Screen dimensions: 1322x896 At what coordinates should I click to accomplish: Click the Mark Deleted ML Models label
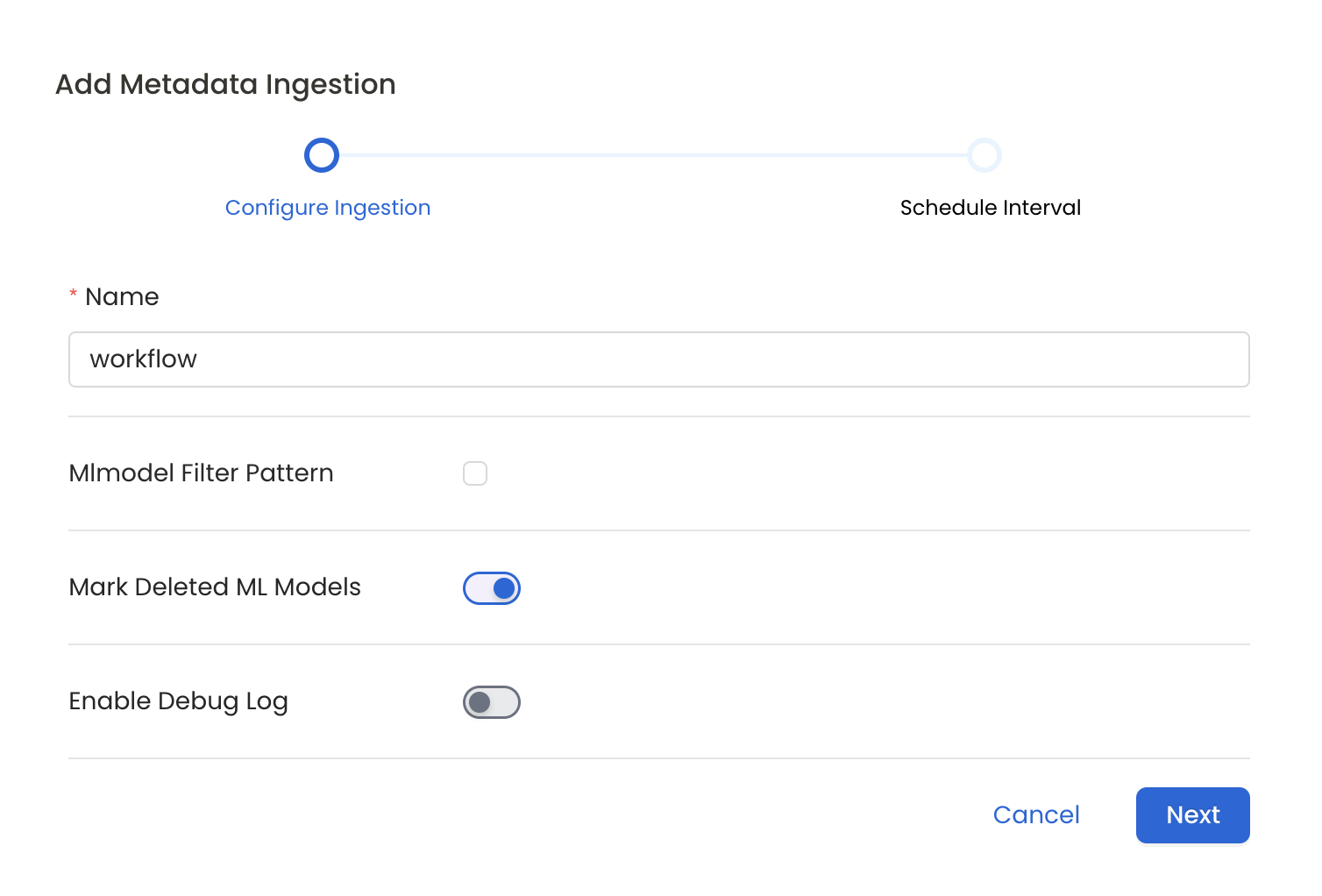pos(215,587)
